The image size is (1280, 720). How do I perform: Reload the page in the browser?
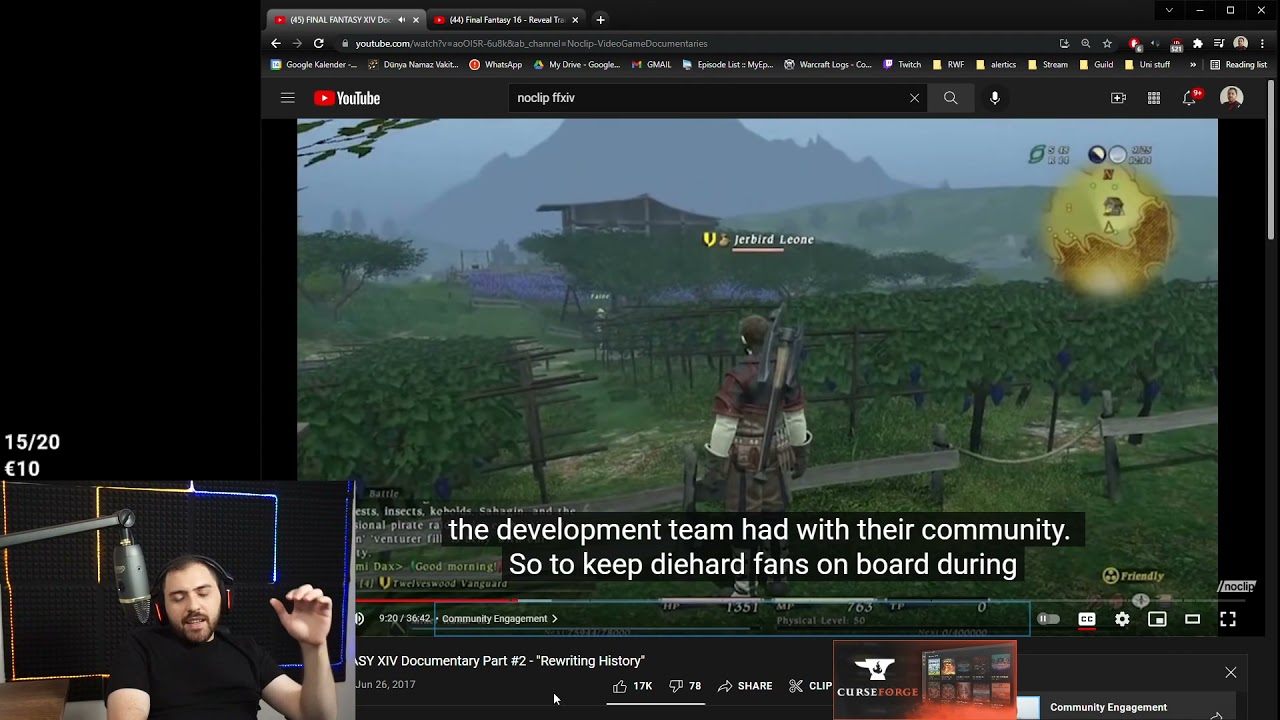(x=318, y=43)
